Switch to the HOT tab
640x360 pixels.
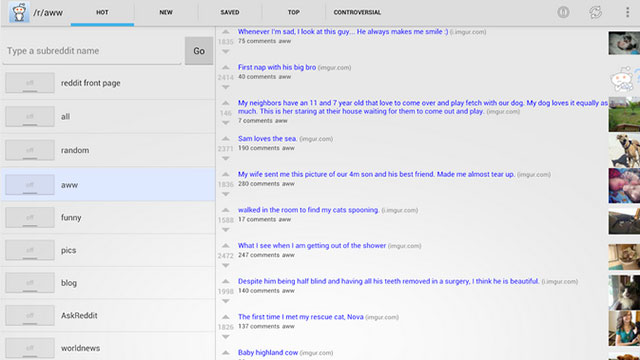(102, 12)
